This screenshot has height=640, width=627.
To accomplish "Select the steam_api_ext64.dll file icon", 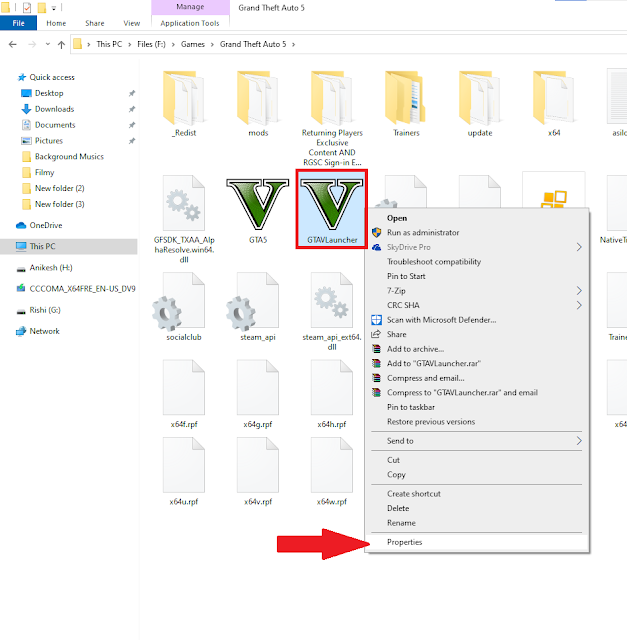I will (332, 300).
